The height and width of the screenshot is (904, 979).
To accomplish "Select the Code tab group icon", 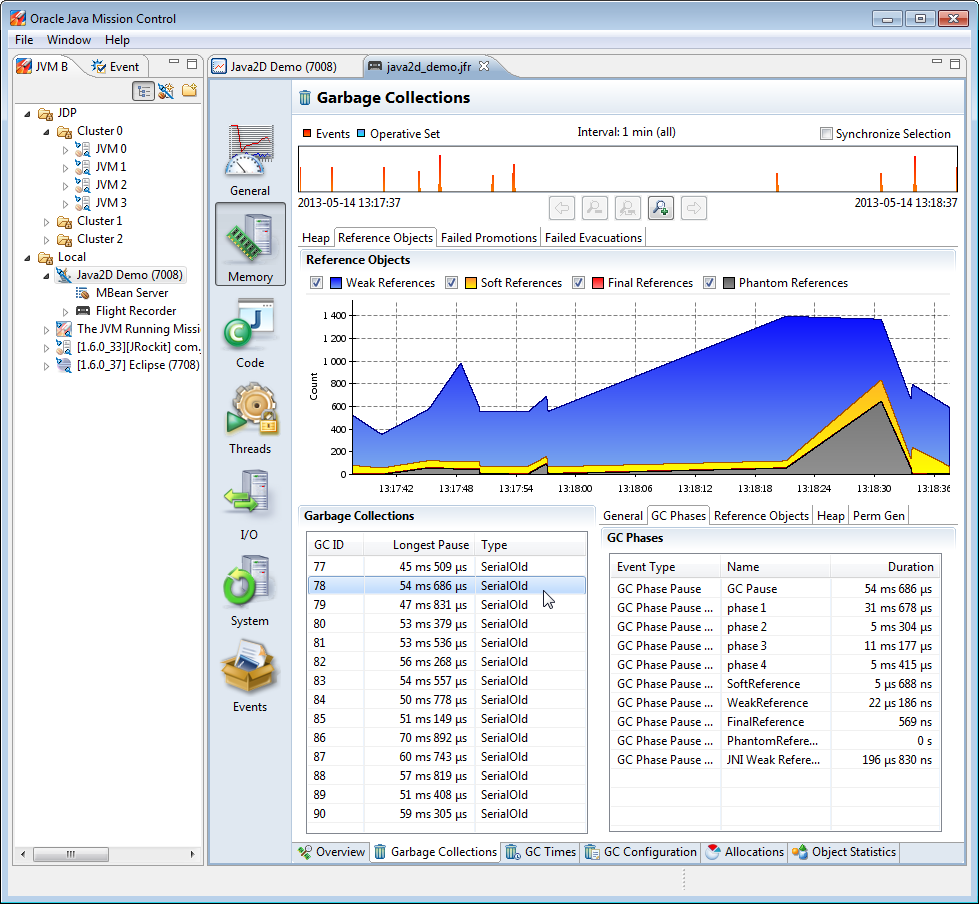I will coord(249,331).
